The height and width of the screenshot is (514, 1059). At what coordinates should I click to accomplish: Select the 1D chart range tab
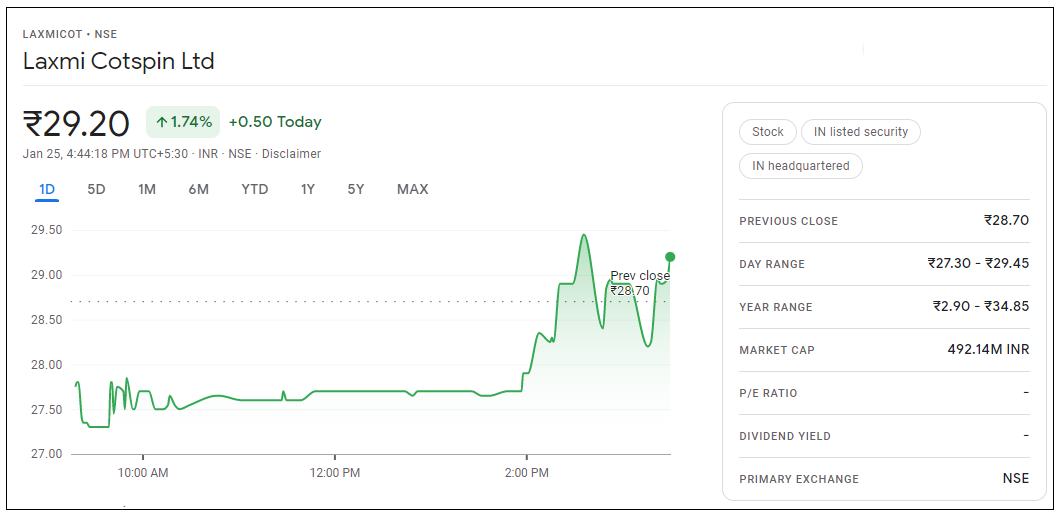click(x=47, y=190)
